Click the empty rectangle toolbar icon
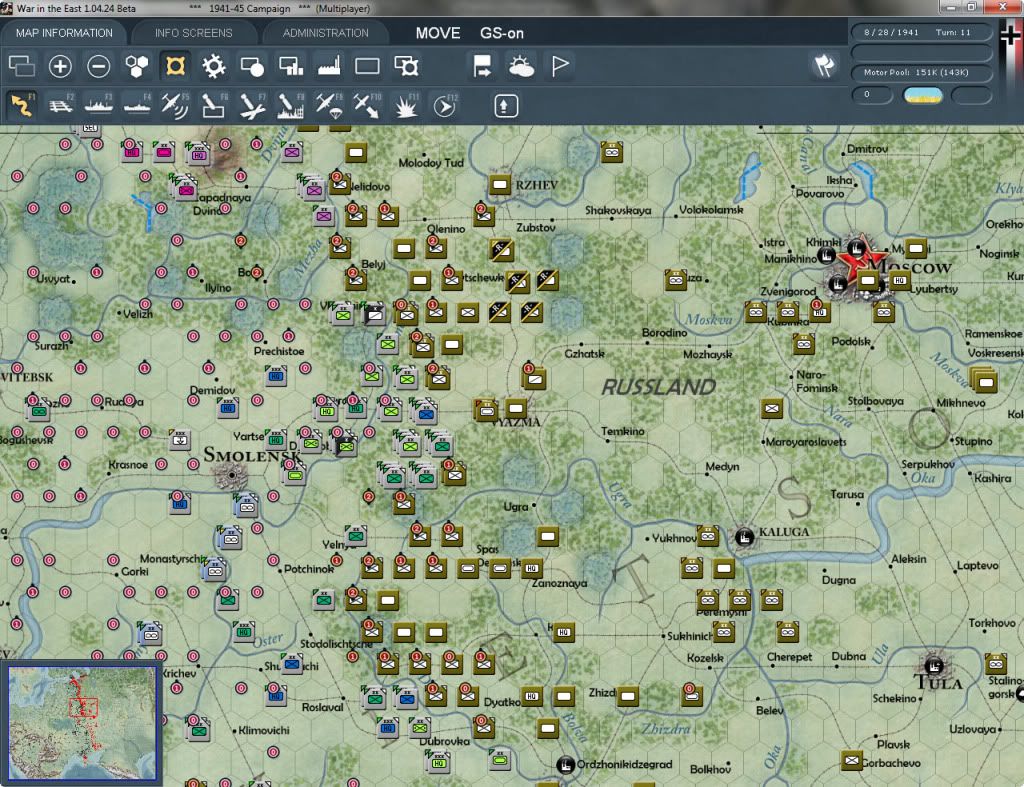This screenshot has width=1024, height=787. [x=367, y=66]
